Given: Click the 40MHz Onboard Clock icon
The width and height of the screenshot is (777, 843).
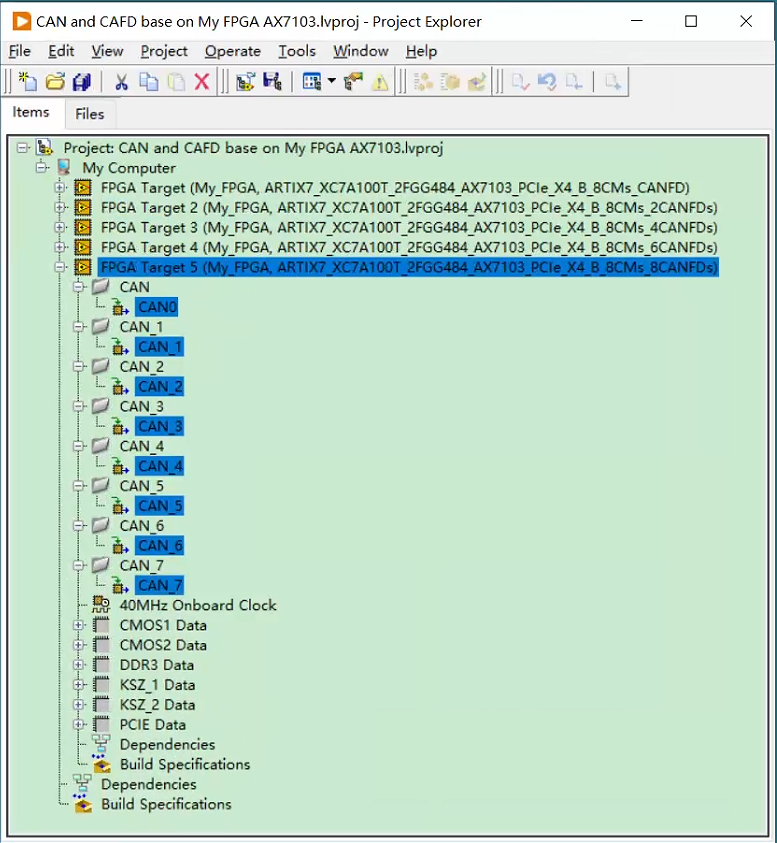Looking at the screenshot, I should coord(101,605).
